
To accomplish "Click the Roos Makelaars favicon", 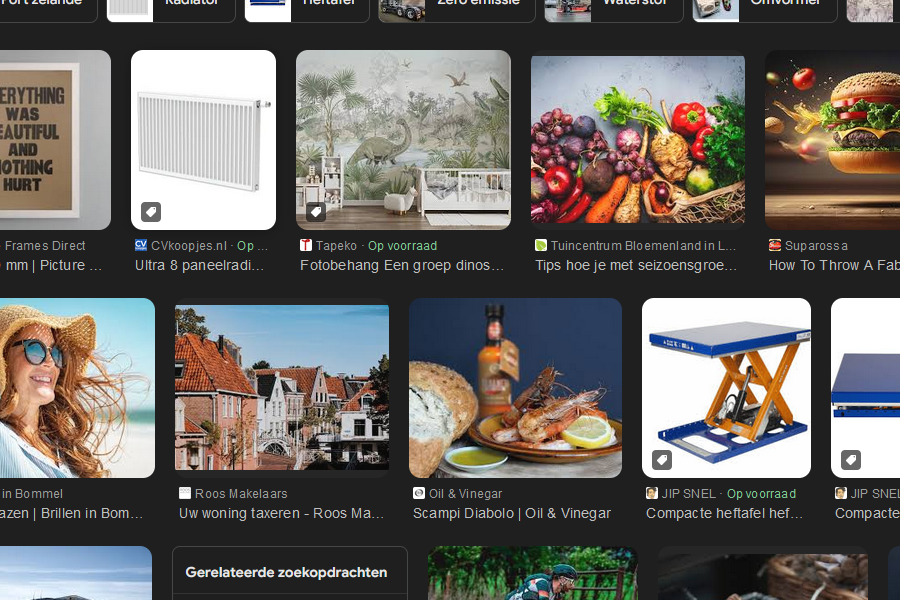I will pos(185,493).
